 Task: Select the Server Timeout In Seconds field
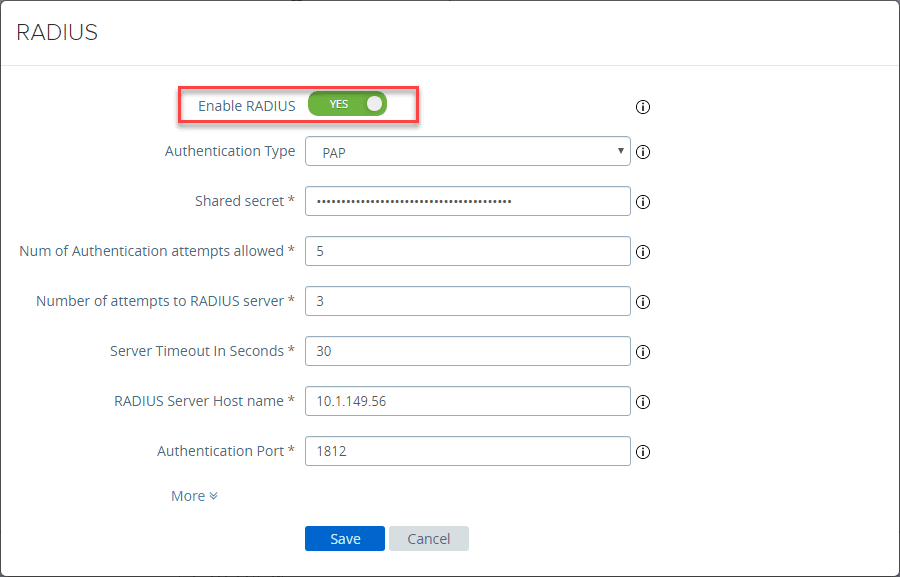pyautogui.click(x=467, y=351)
